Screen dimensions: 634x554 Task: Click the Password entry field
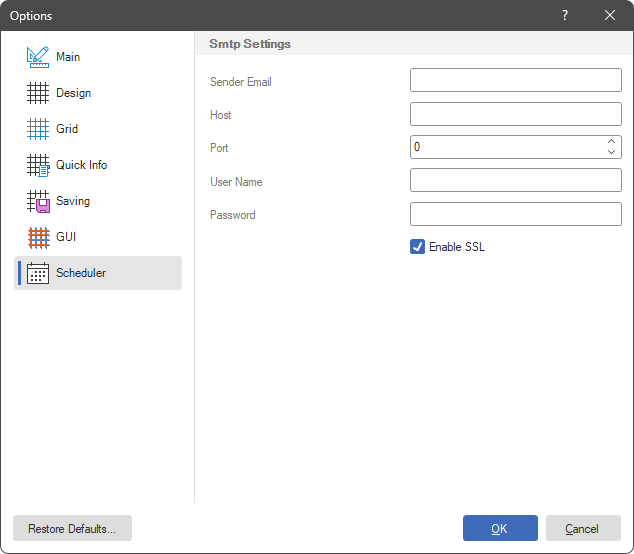515,214
